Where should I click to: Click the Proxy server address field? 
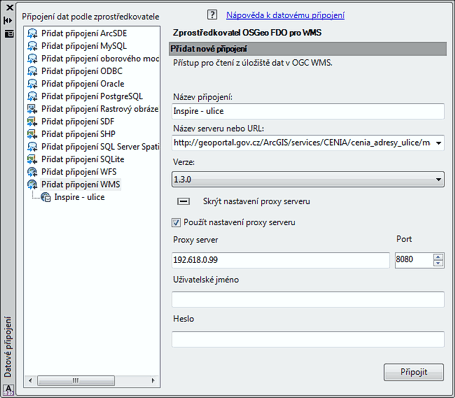281,260
